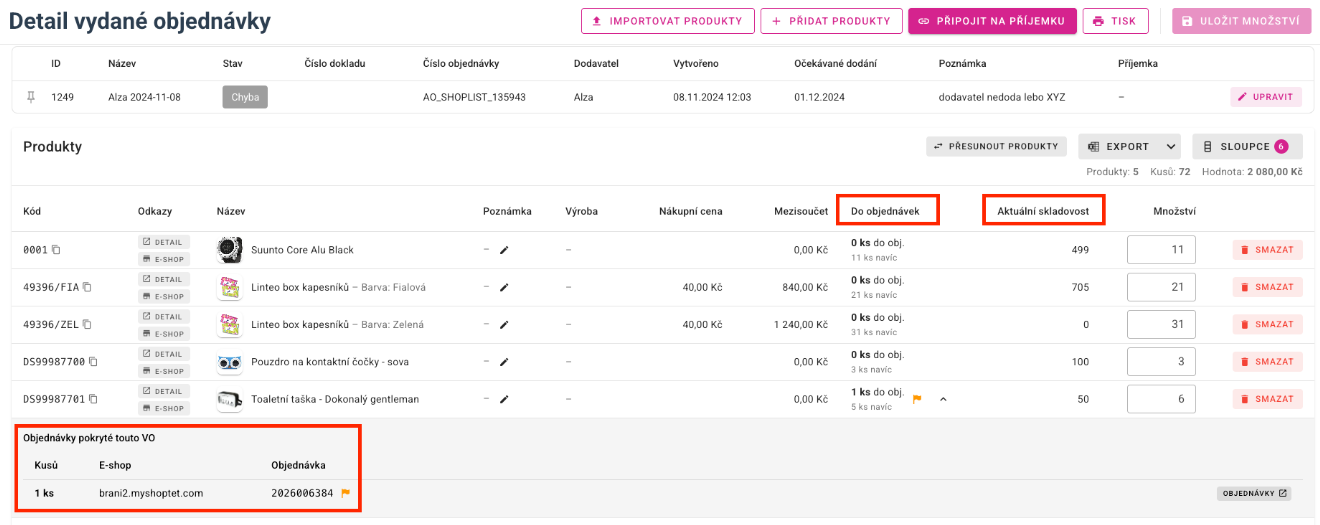Edit the note pencil for Toaletní taška row
This screenshot has width=1320, height=525.
click(504, 399)
